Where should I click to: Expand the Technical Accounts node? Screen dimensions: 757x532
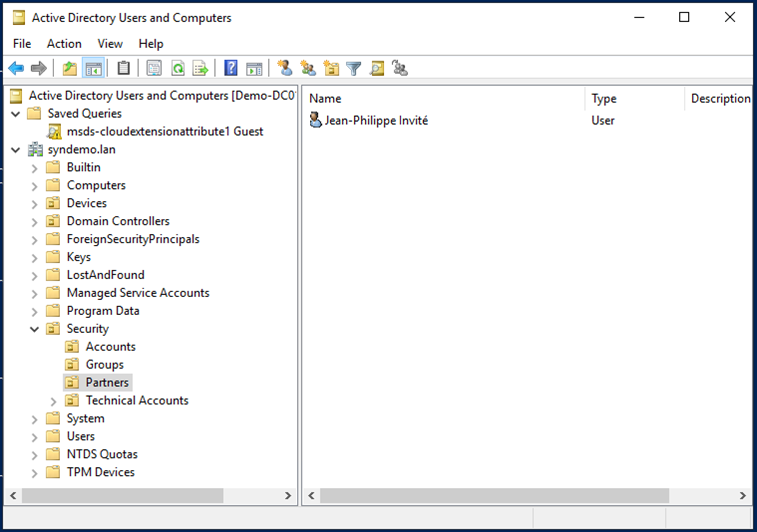pyautogui.click(x=54, y=401)
